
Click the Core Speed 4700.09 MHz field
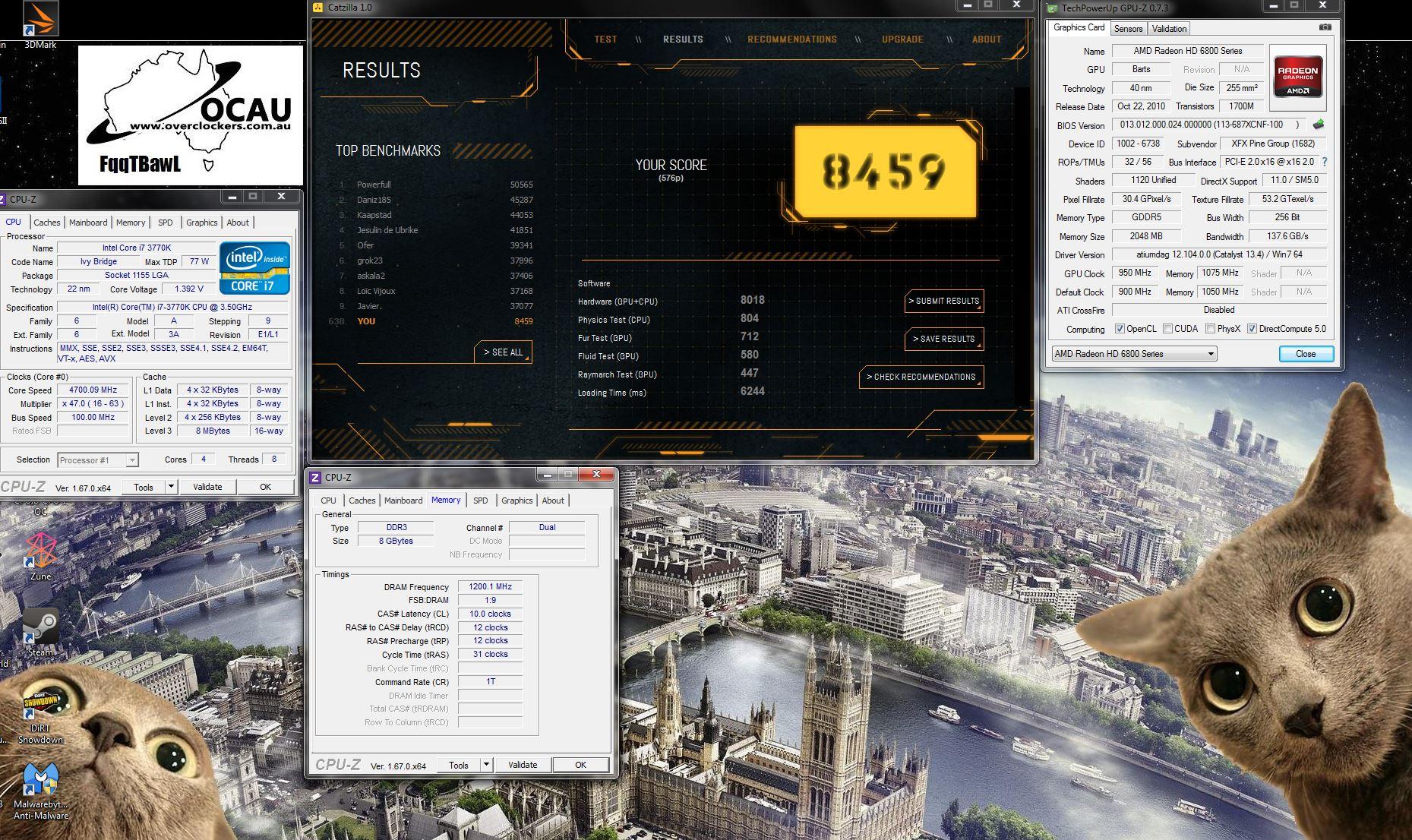(93, 390)
